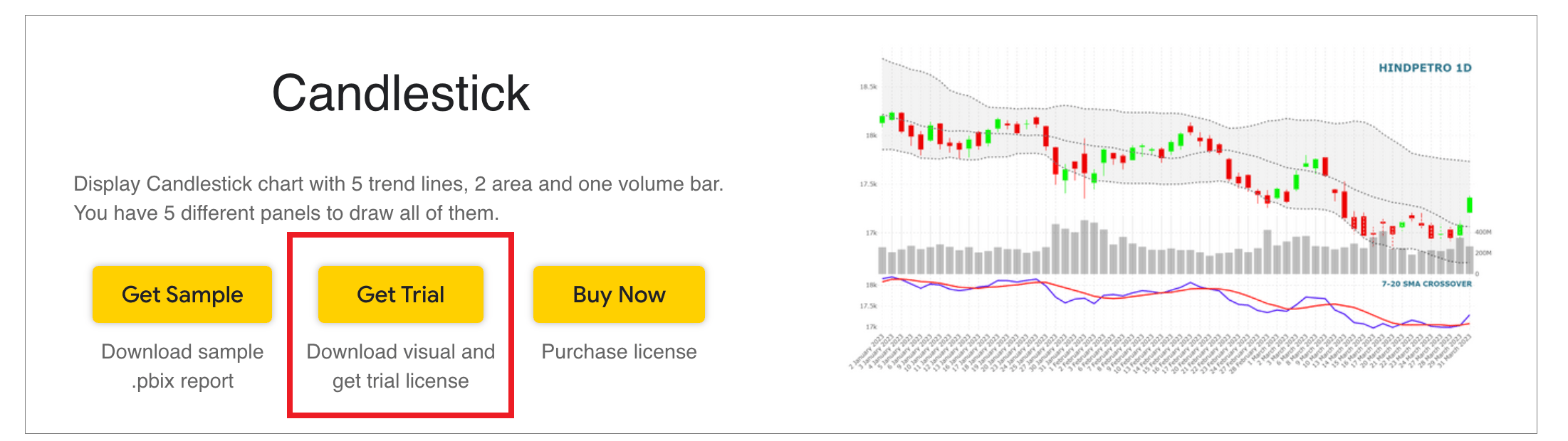Click the Get Sample button
The height and width of the screenshot is (441, 1568).
(182, 294)
